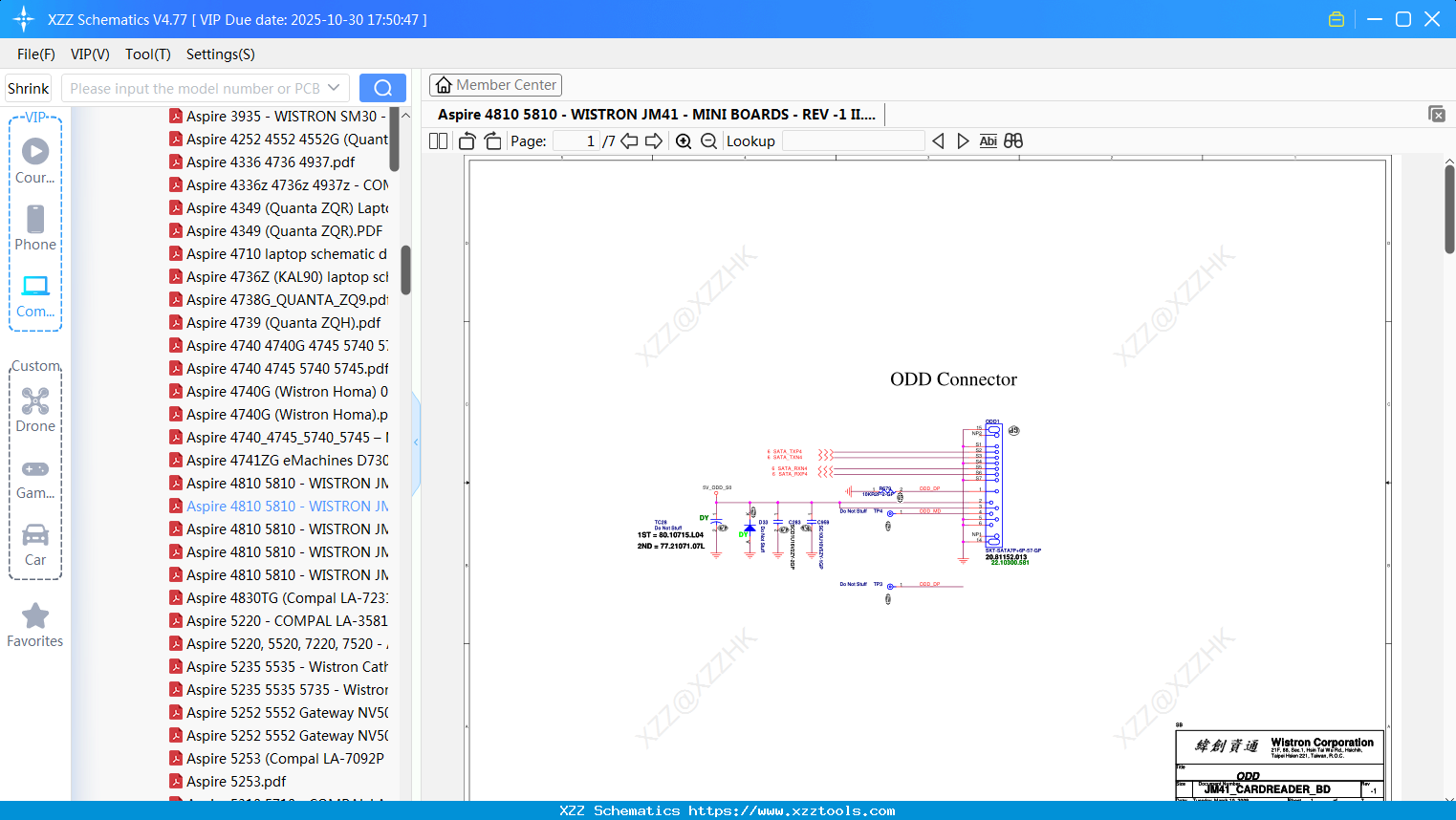Go to next page arrow
The width and height of the screenshot is (1456, 820).
pos(654,141)
